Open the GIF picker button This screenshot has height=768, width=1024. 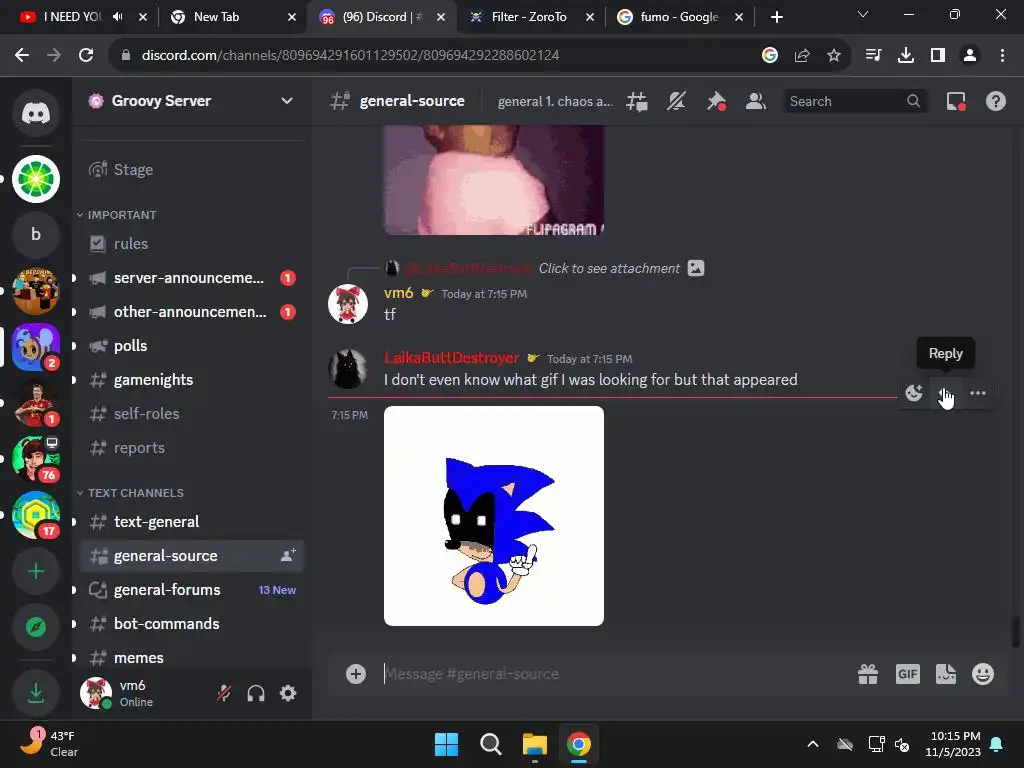pos(908,674)
